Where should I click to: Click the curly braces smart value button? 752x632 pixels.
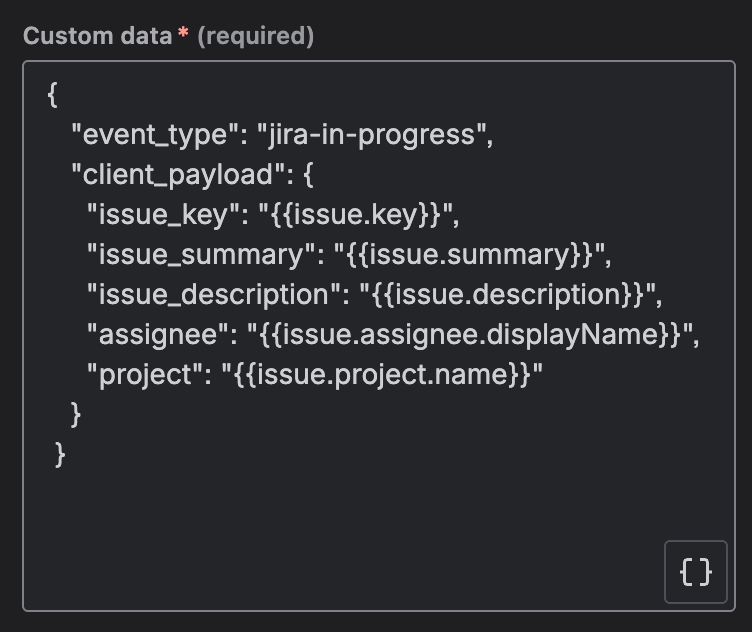[x=696, y=572]
